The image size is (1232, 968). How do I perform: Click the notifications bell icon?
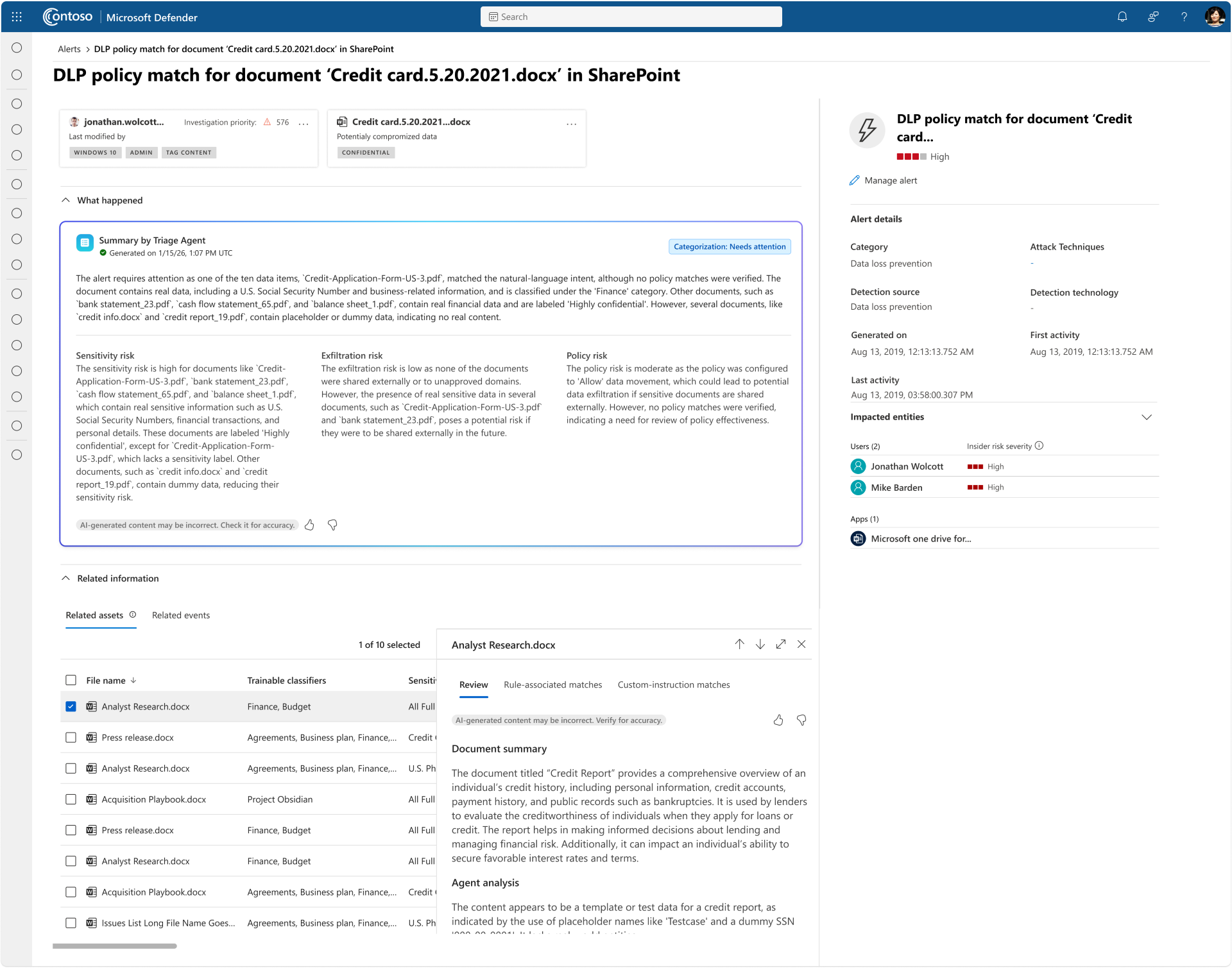pyautogui.click(x=1122, y=17)
